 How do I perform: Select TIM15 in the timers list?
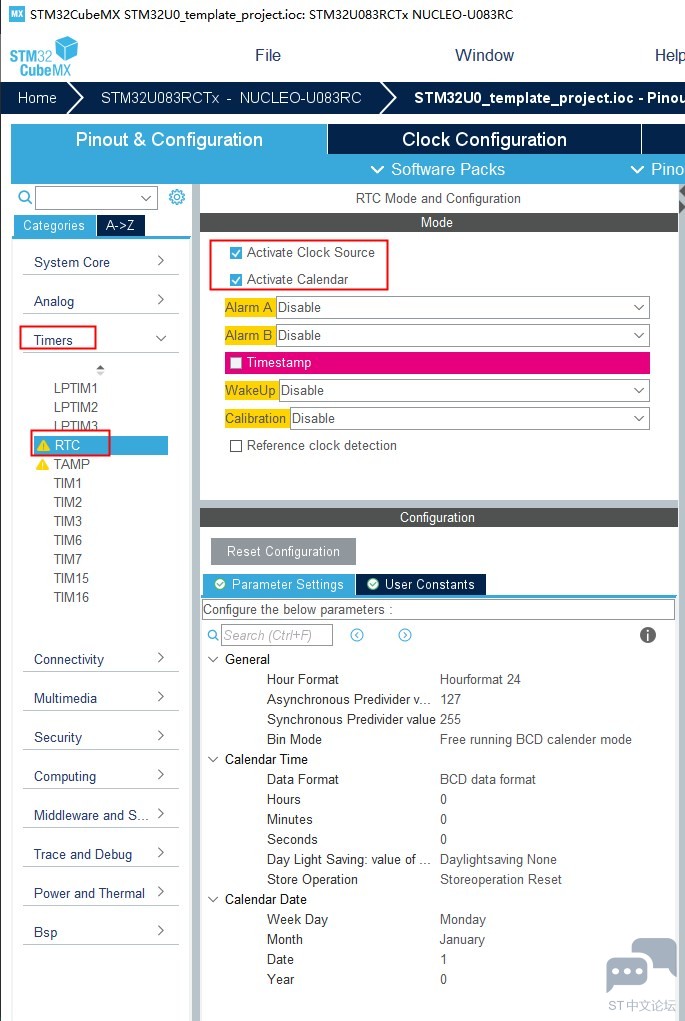(71, 578)
